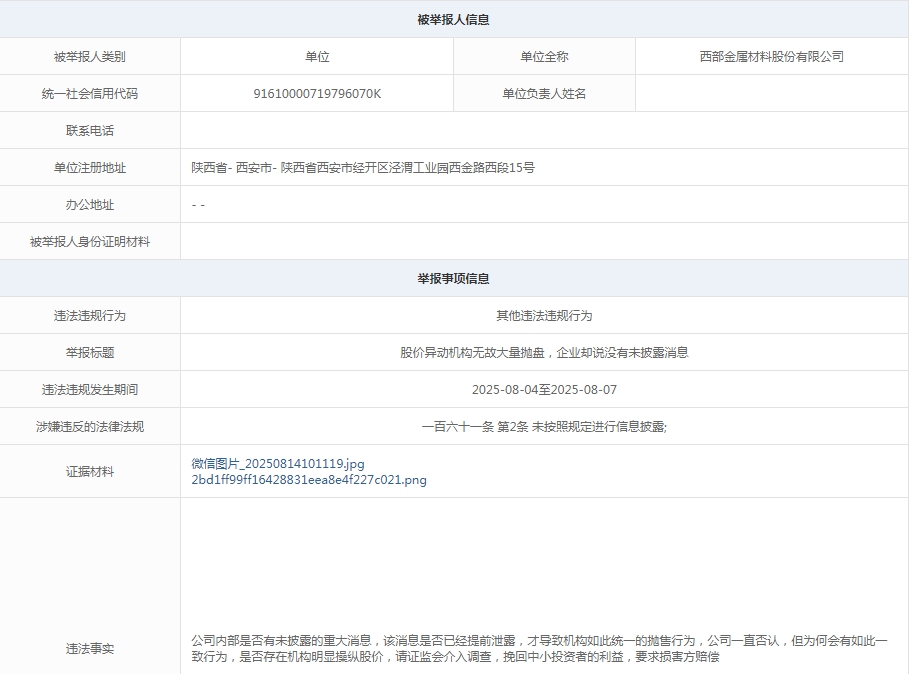Click the 违法违规发生期间 label
Viewport: 911px width, 674px height.
[89, 390]
